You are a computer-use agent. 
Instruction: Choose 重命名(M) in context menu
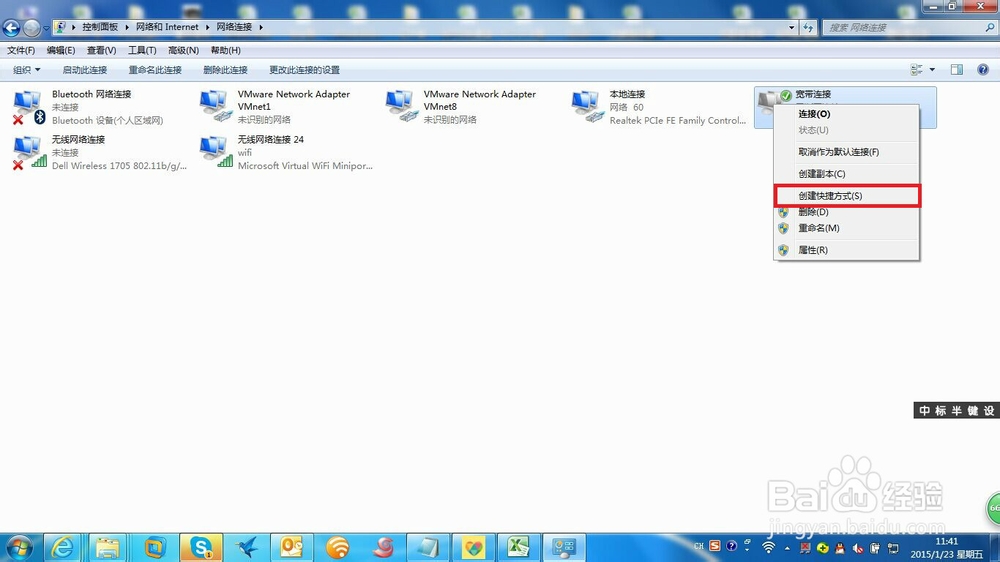[x=846, y=228]
